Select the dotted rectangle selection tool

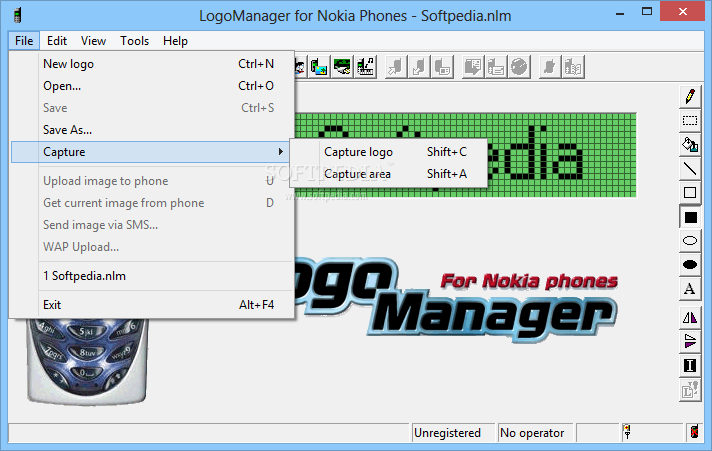[690, 120]
